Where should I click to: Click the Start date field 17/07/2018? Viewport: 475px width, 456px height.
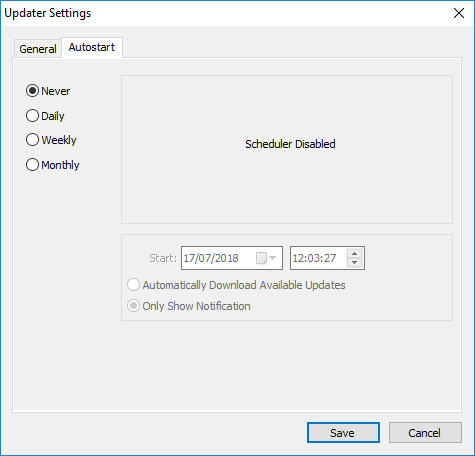coord(232,258)
